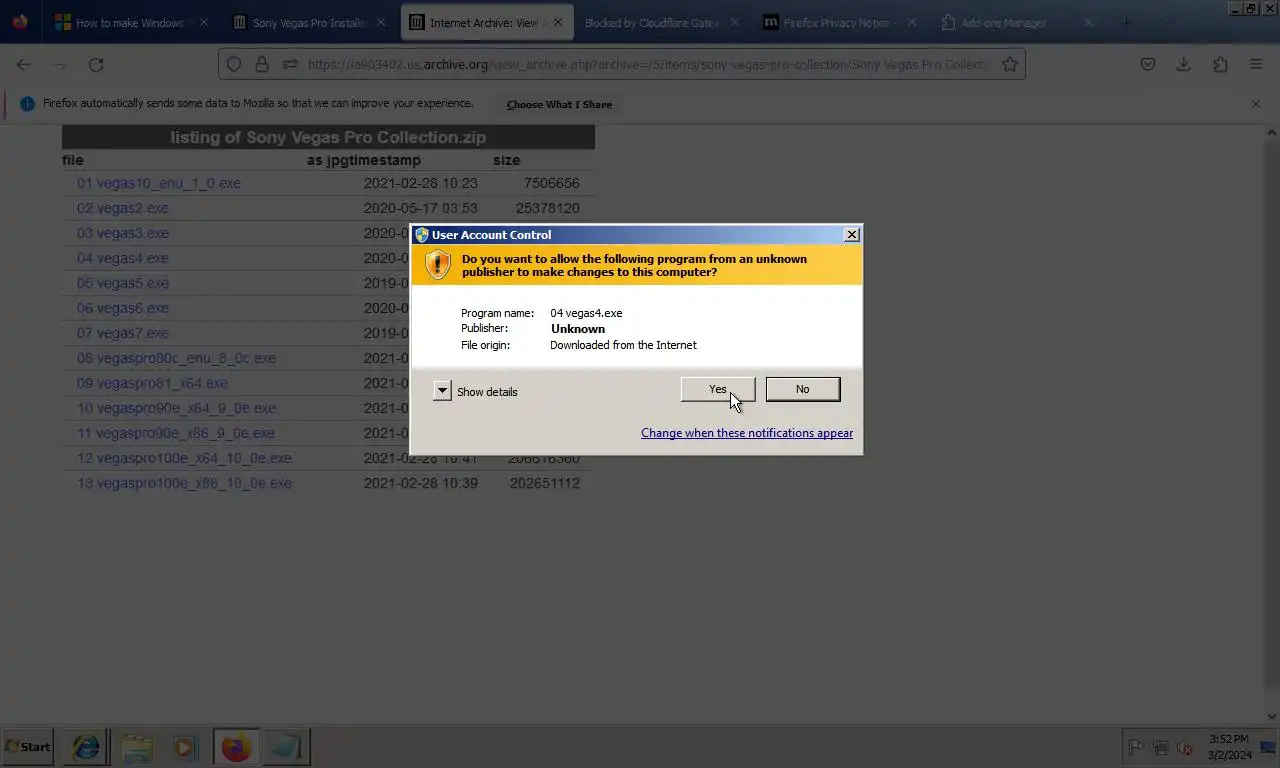
Task: Close the User Account Control dialog
Action: pyautogui.click(x=852, y=235)
